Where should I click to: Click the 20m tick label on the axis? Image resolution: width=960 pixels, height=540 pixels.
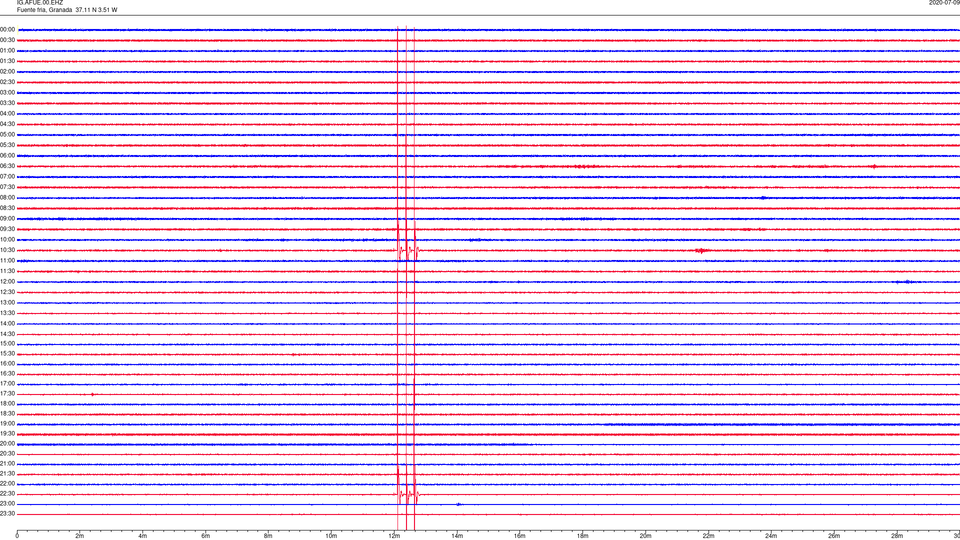tap(645, 536)
